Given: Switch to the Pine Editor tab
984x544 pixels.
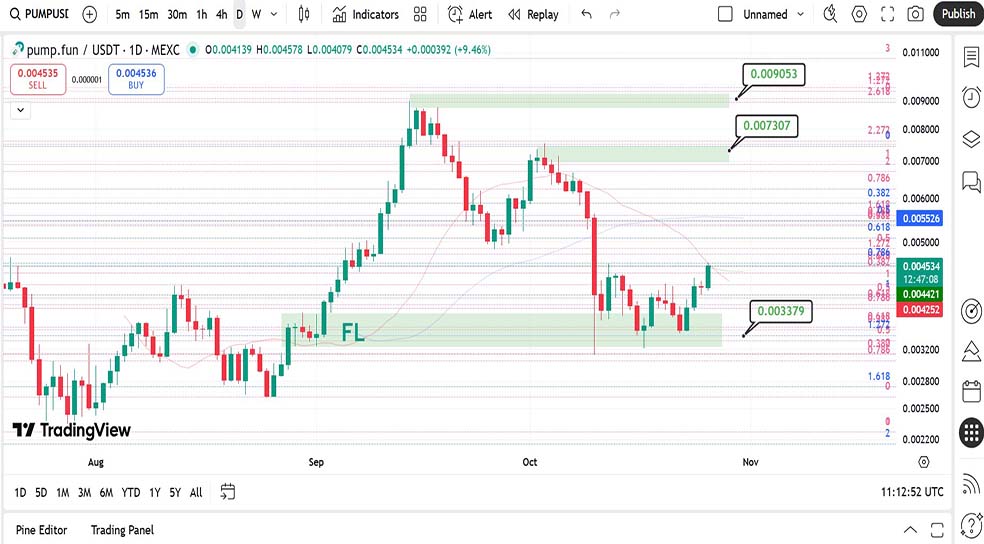Looking at the screenshot, I should coord(40,529).
